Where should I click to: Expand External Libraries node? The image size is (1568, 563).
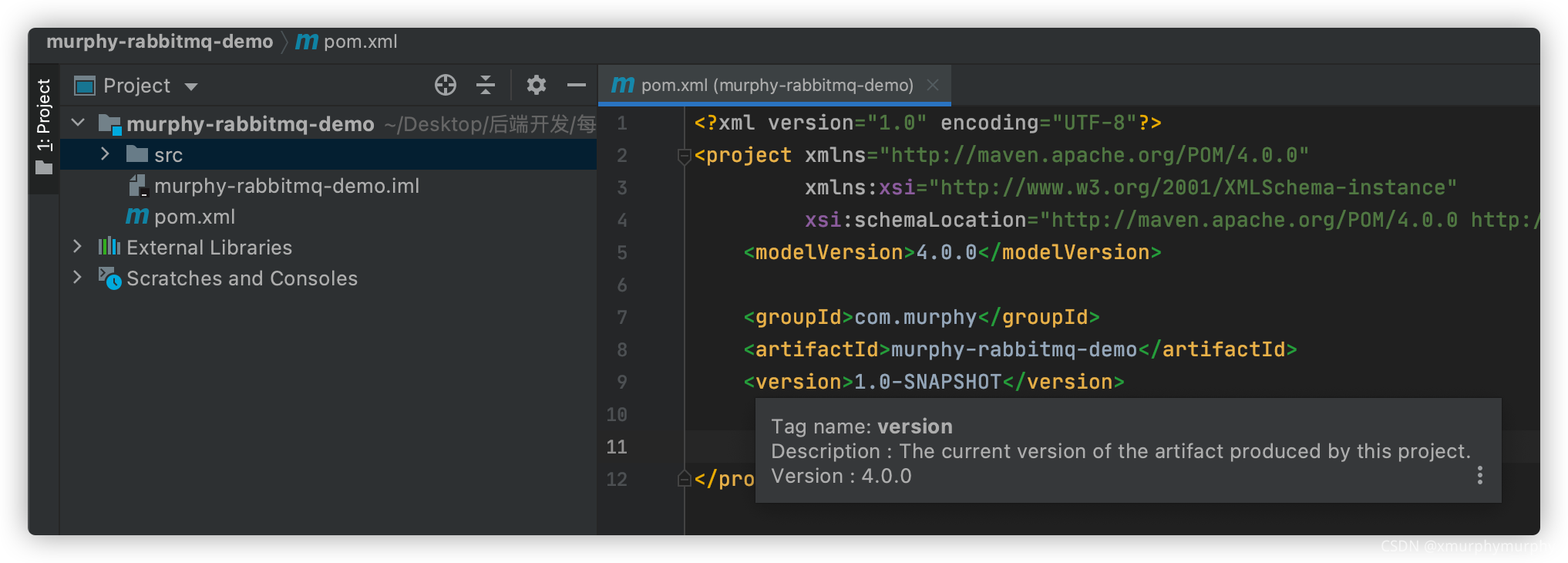(77, 247)
